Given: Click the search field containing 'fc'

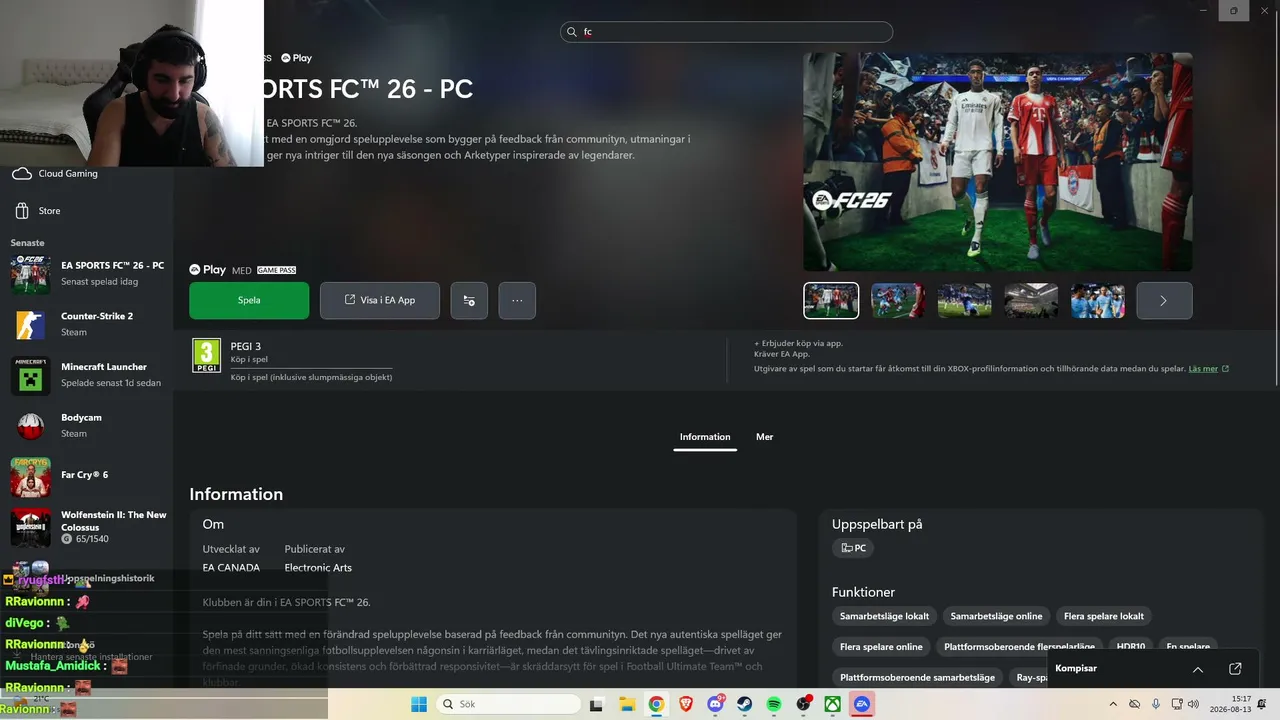Looking at the screenshot, I should [726, 32].
